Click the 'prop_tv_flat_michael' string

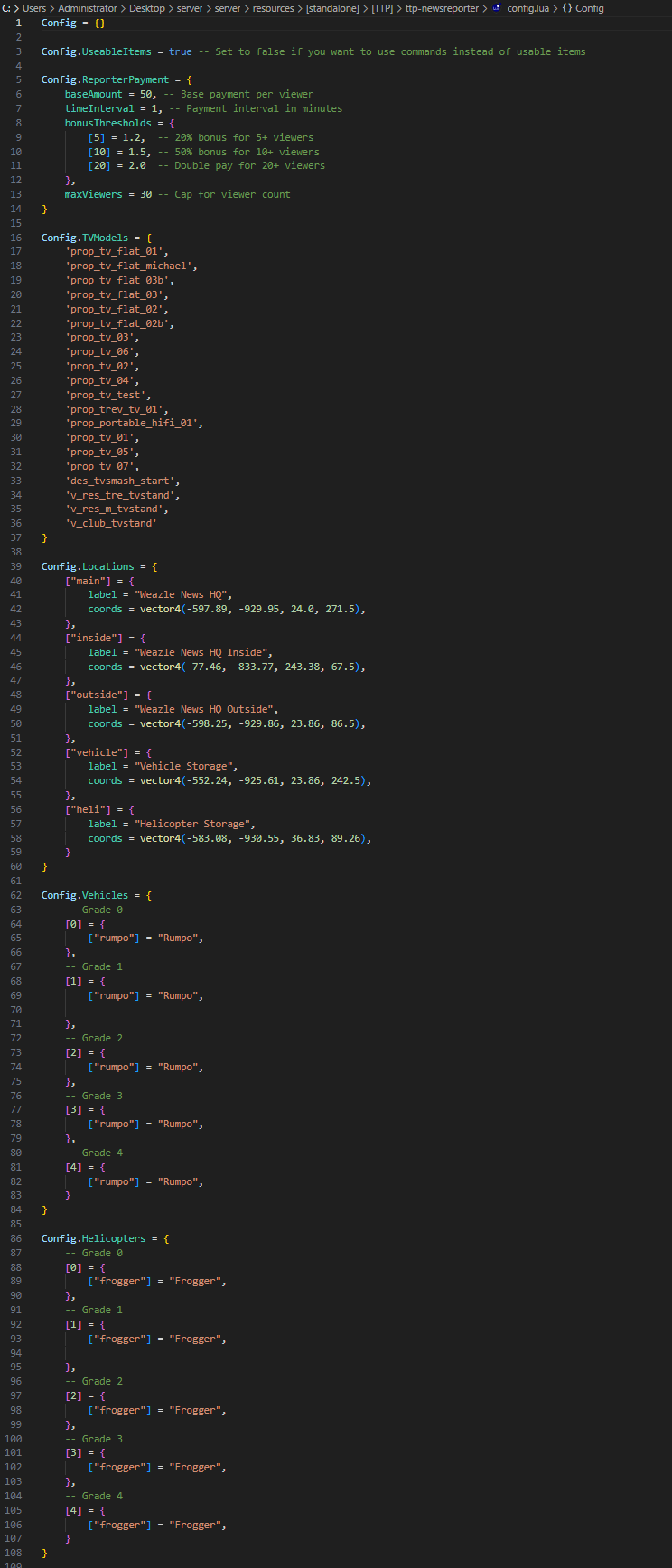click(x=131, y=266)
